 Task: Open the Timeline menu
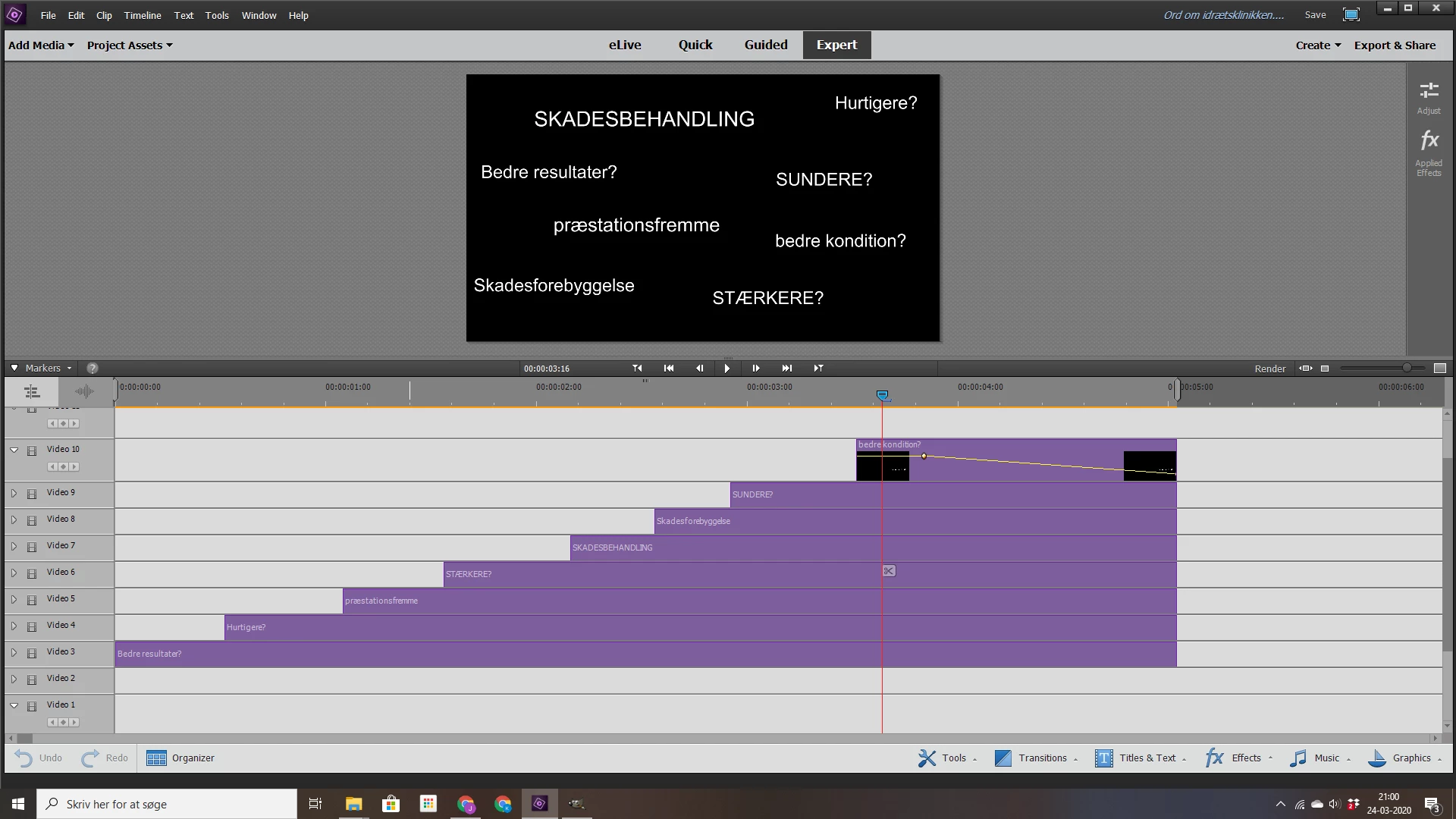click(x=143, y=15)
